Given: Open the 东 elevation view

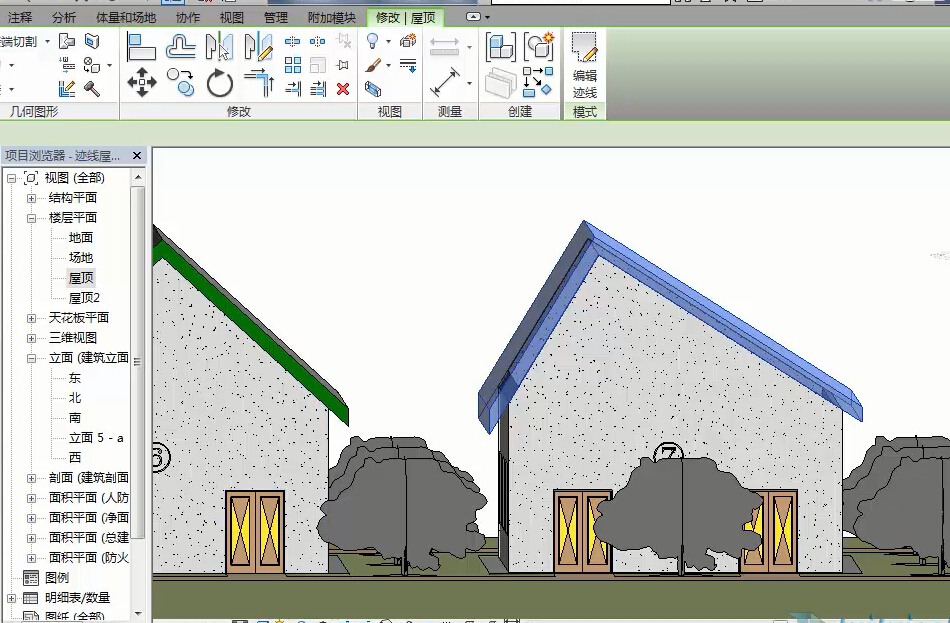Looking at the screenshot, I should 75,378.
